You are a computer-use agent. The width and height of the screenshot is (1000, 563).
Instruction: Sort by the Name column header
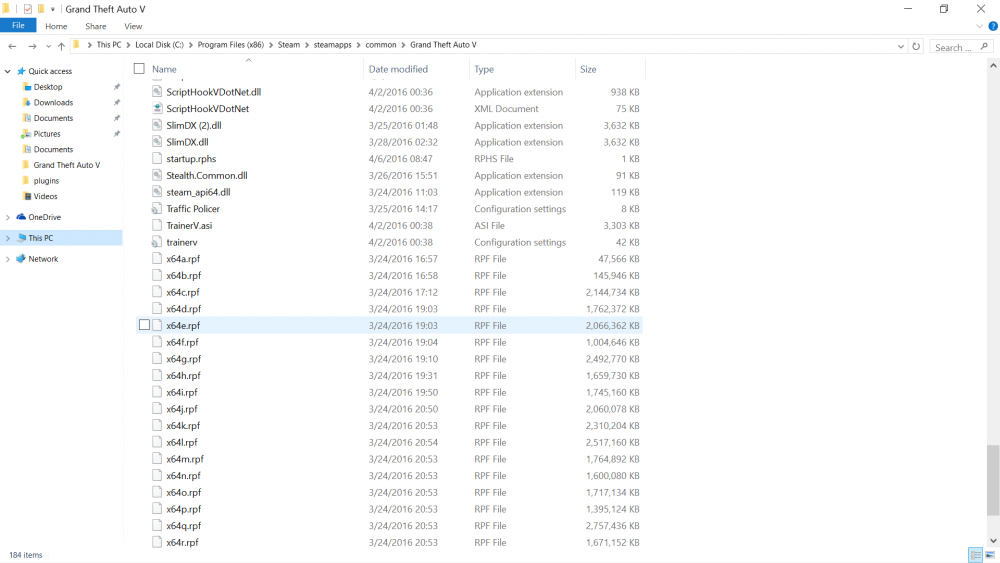[164, 69]
